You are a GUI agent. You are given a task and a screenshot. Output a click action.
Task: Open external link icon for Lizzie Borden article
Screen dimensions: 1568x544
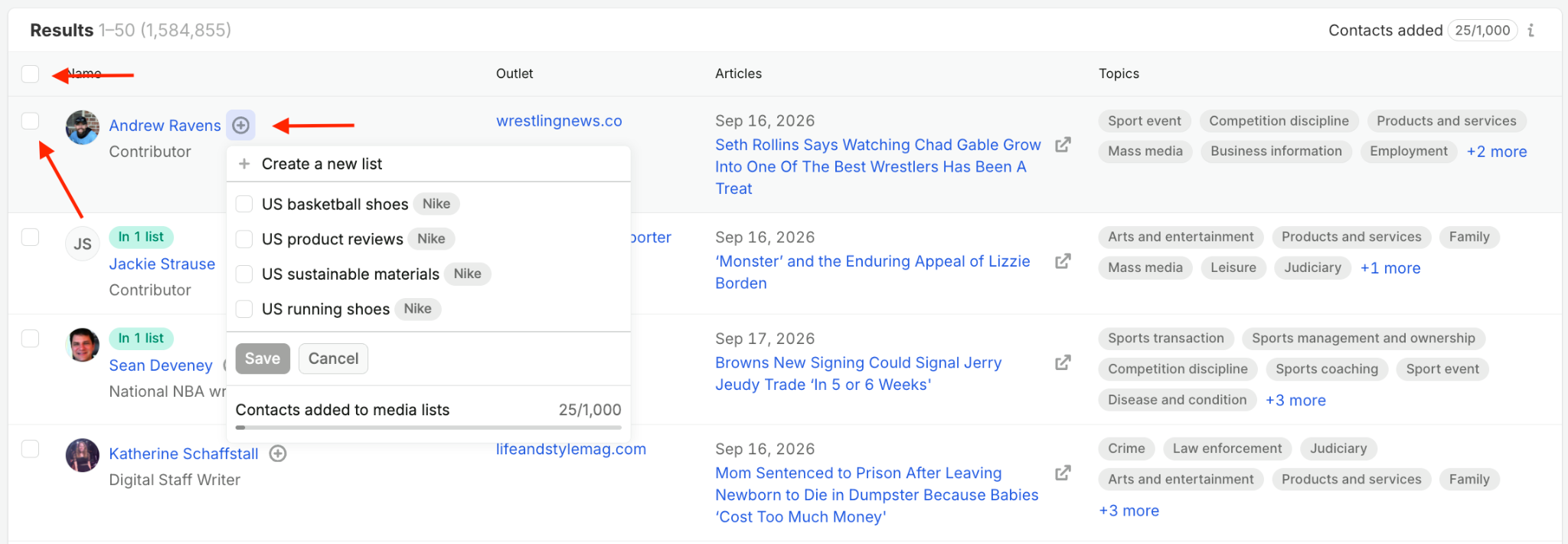click(x=1063, y=261)
